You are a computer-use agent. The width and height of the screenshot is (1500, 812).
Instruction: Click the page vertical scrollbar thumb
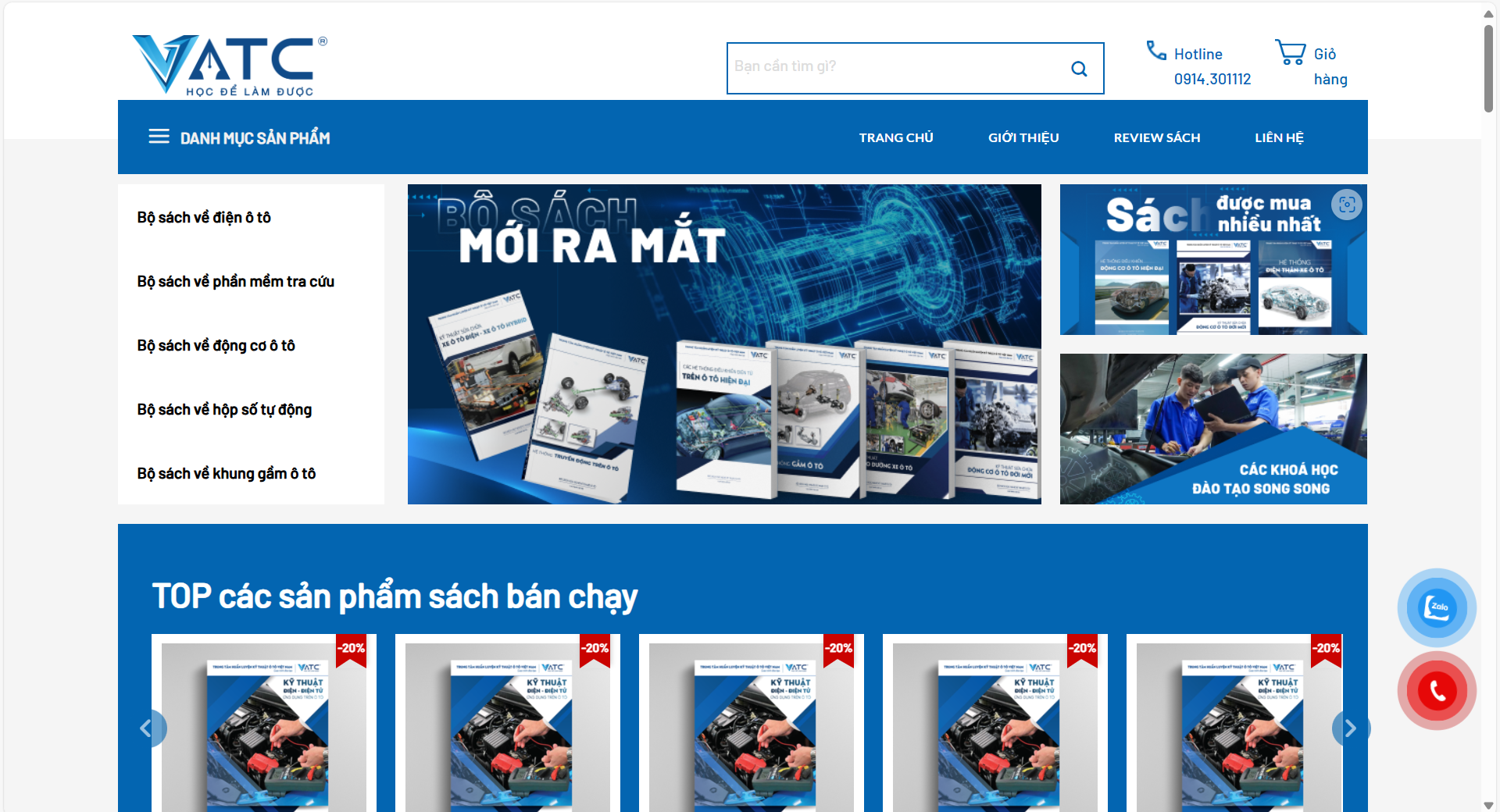click(x=1489, y=69)
